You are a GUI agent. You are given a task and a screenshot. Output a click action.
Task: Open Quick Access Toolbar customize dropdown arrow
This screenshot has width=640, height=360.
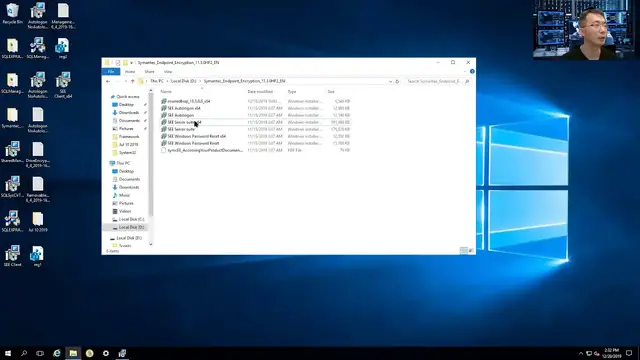click(131, 62)
